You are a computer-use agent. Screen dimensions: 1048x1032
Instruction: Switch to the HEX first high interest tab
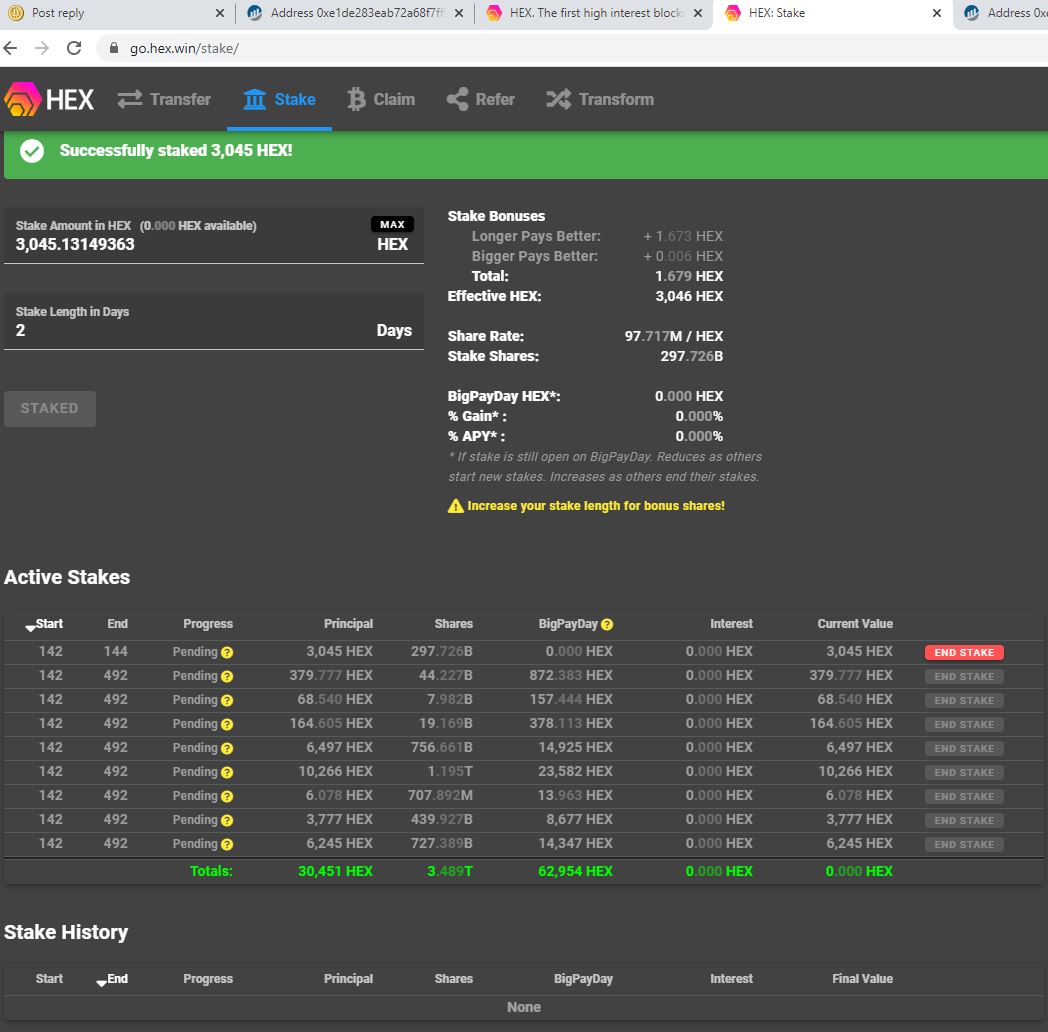pyautogui.click(x=596, y=13)
